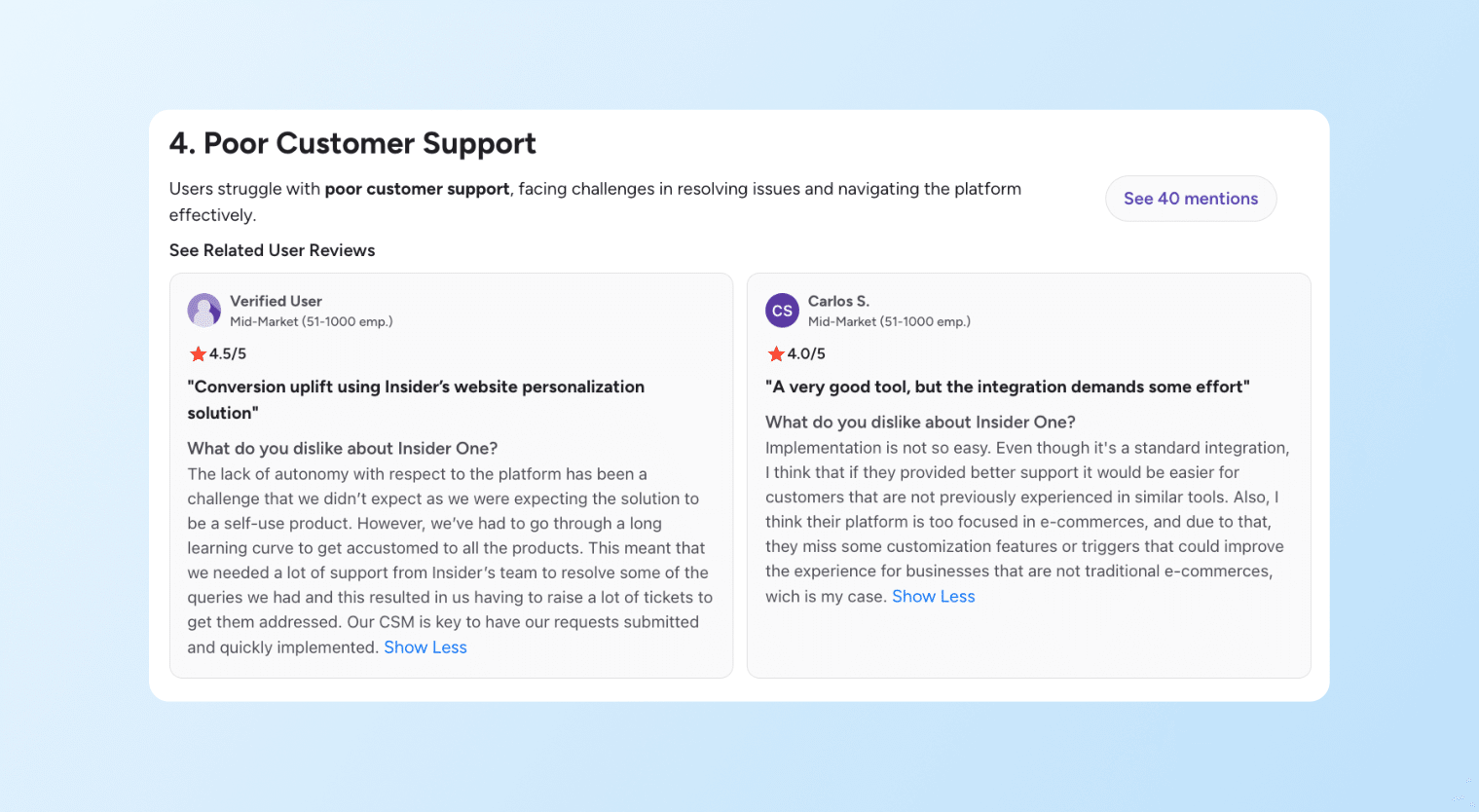Viewport: 1479px width, 812px height.
Task: Open the See 40 mentions button
Action: pyautogui.click(x=1190, y=198)
